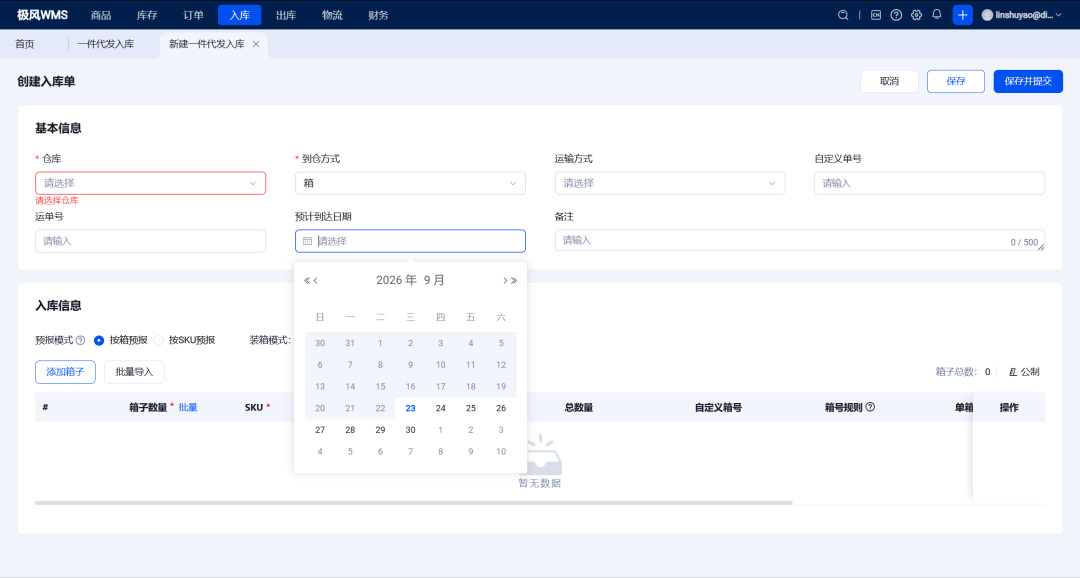Click the 保存并提交 button
This screenshot has width=1080, height=578.
[x=1028, y=81]
